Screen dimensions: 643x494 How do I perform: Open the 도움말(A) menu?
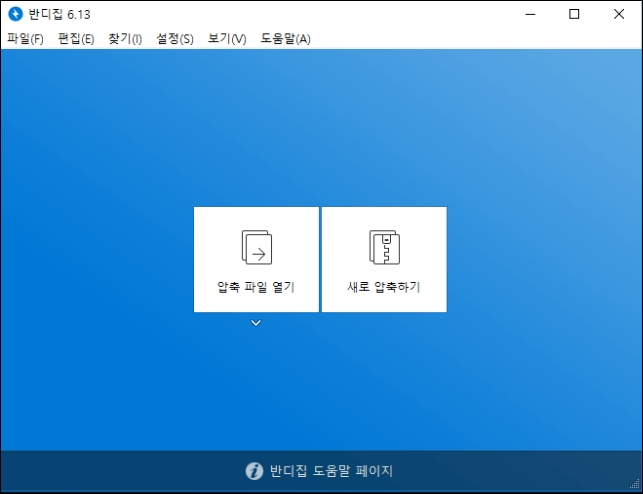click(x=285, y=39)
